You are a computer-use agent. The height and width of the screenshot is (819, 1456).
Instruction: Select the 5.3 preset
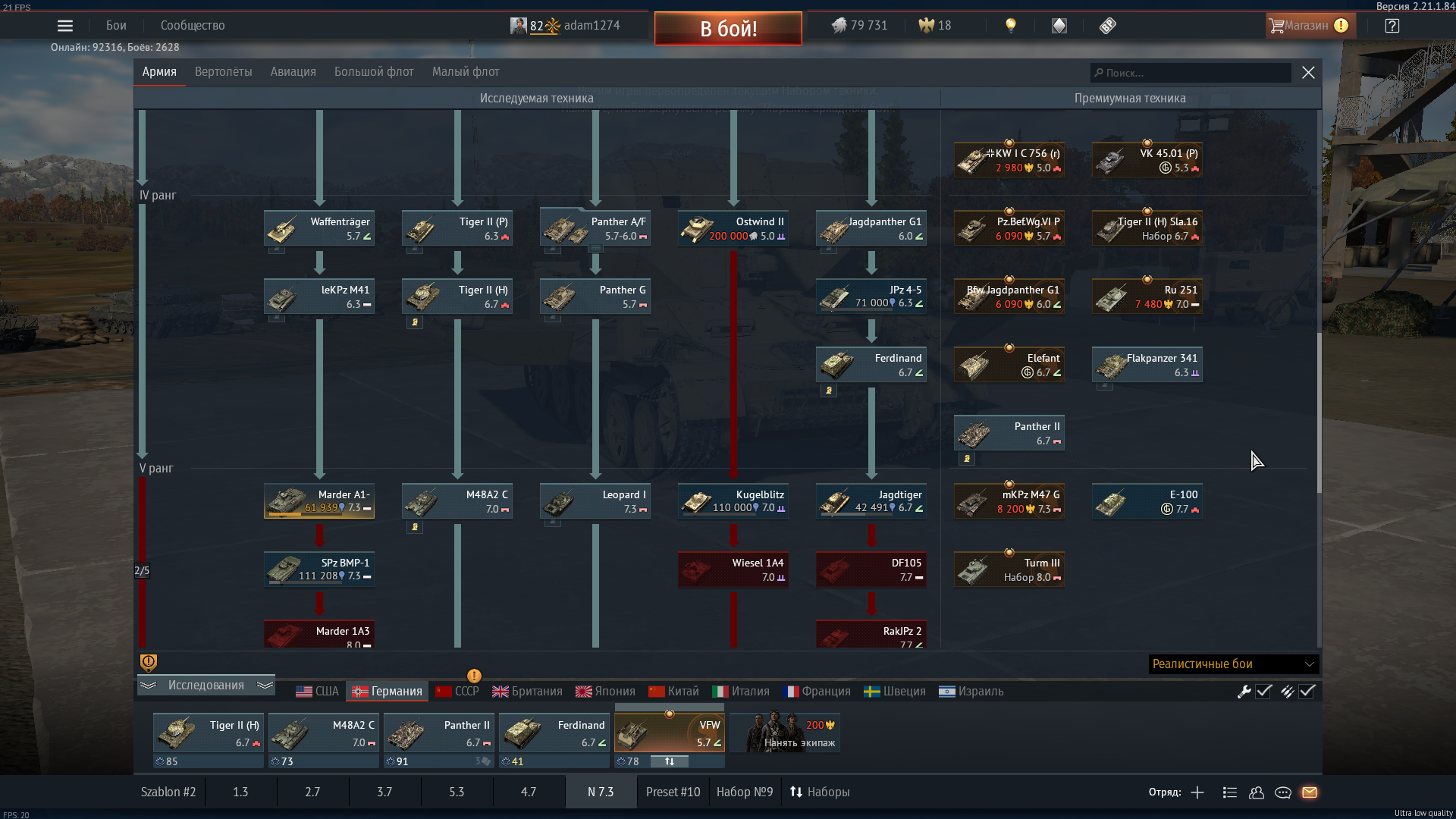[457, 792]
